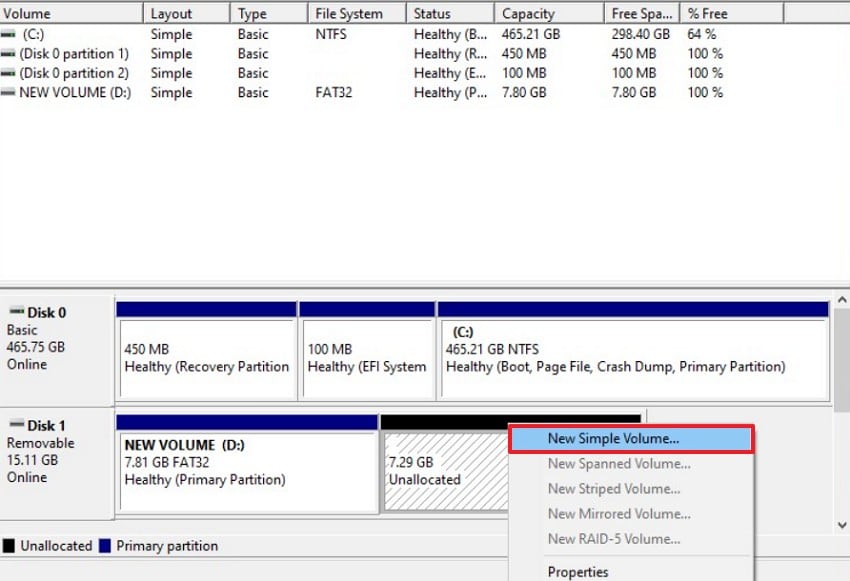Sort volumes by the Free Space column header
Screen dimensions: 850x581
(x=640, y=13)
